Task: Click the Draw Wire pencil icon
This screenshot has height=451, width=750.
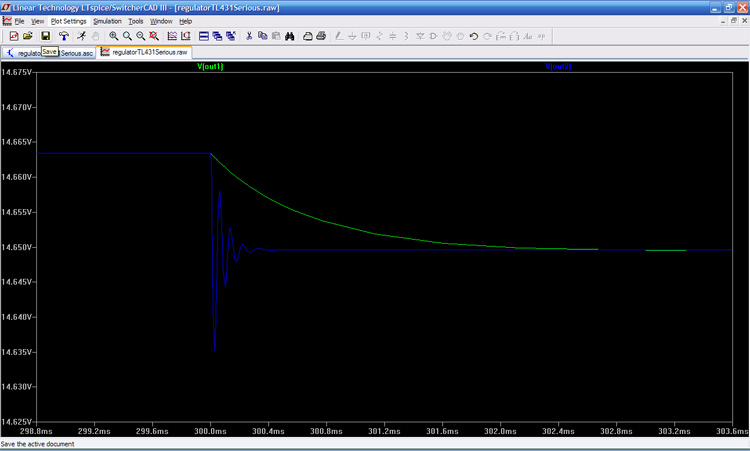Action: [x=339, y=36]
